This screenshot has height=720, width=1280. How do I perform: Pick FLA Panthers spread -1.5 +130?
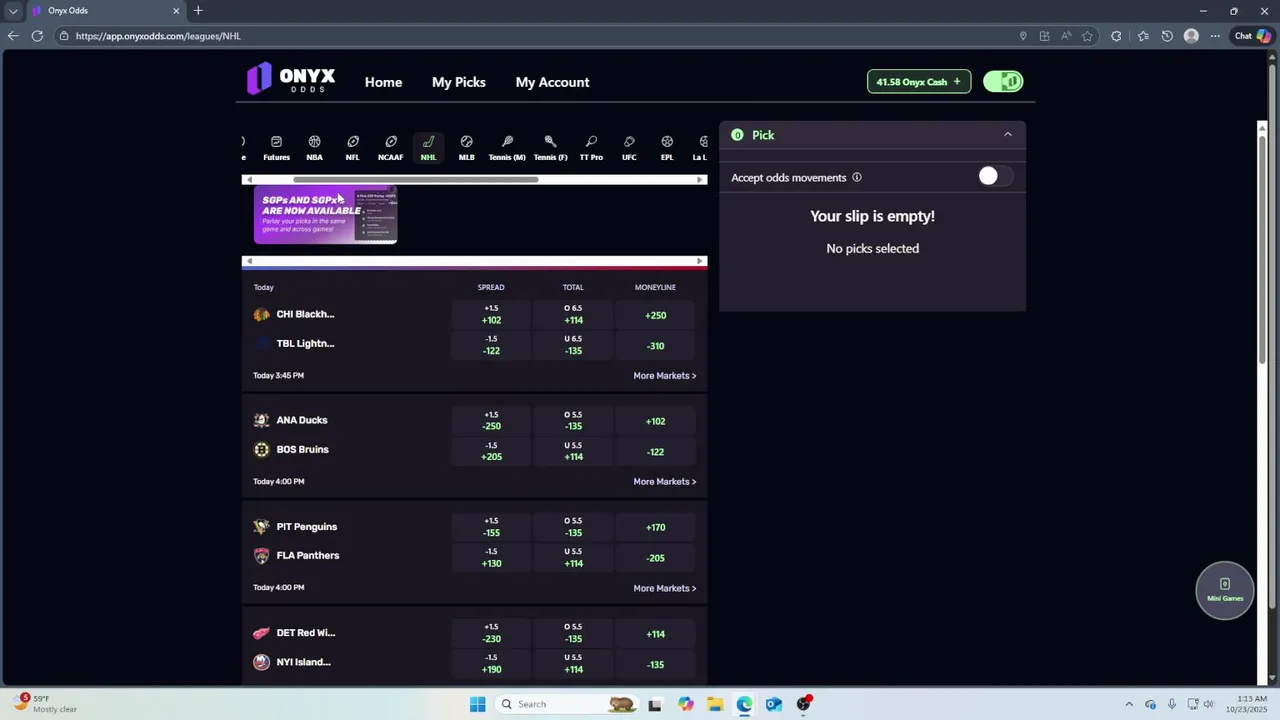tap(491, 557)
